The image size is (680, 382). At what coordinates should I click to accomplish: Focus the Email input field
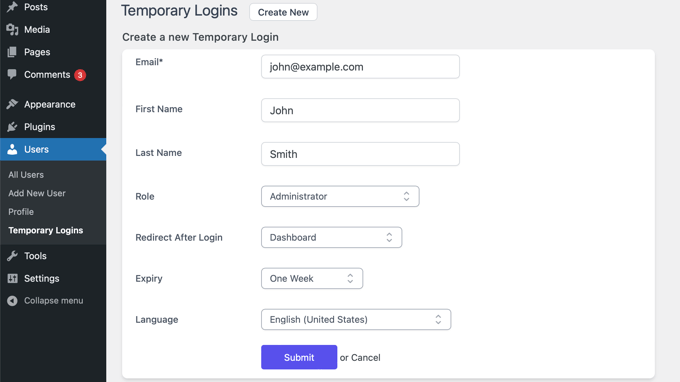(360, 67)
